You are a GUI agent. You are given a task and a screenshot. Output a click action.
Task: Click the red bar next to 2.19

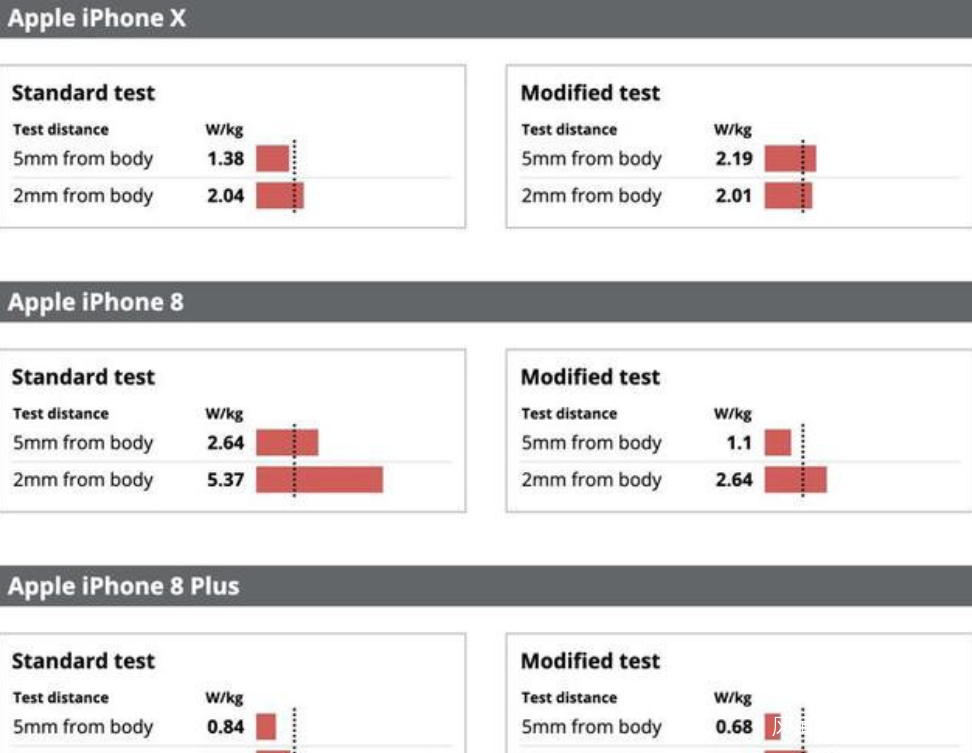click(x=790, y=158)
